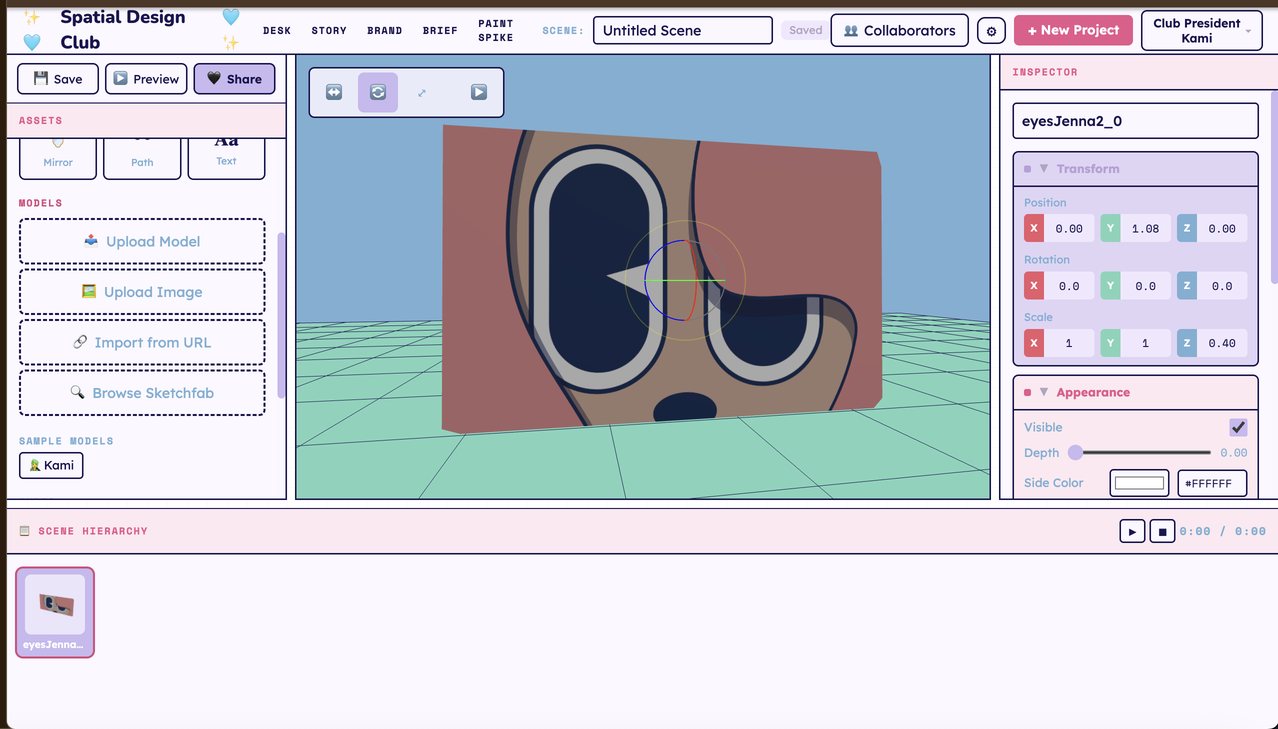
Task: Click the SCENE HIERARCHY header
Action: coord(93,531)
